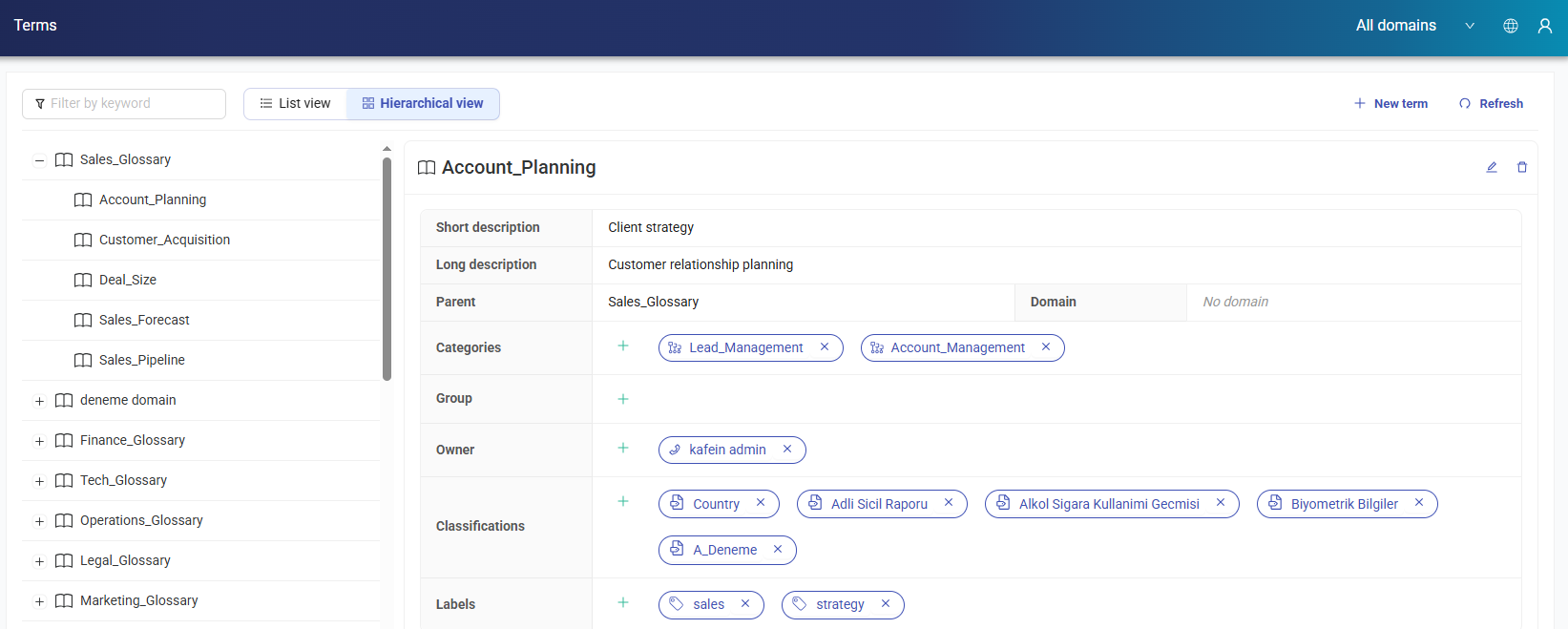
Task: Click the edit pencil icon for Account_Planning
Action: click(1492, 167)
